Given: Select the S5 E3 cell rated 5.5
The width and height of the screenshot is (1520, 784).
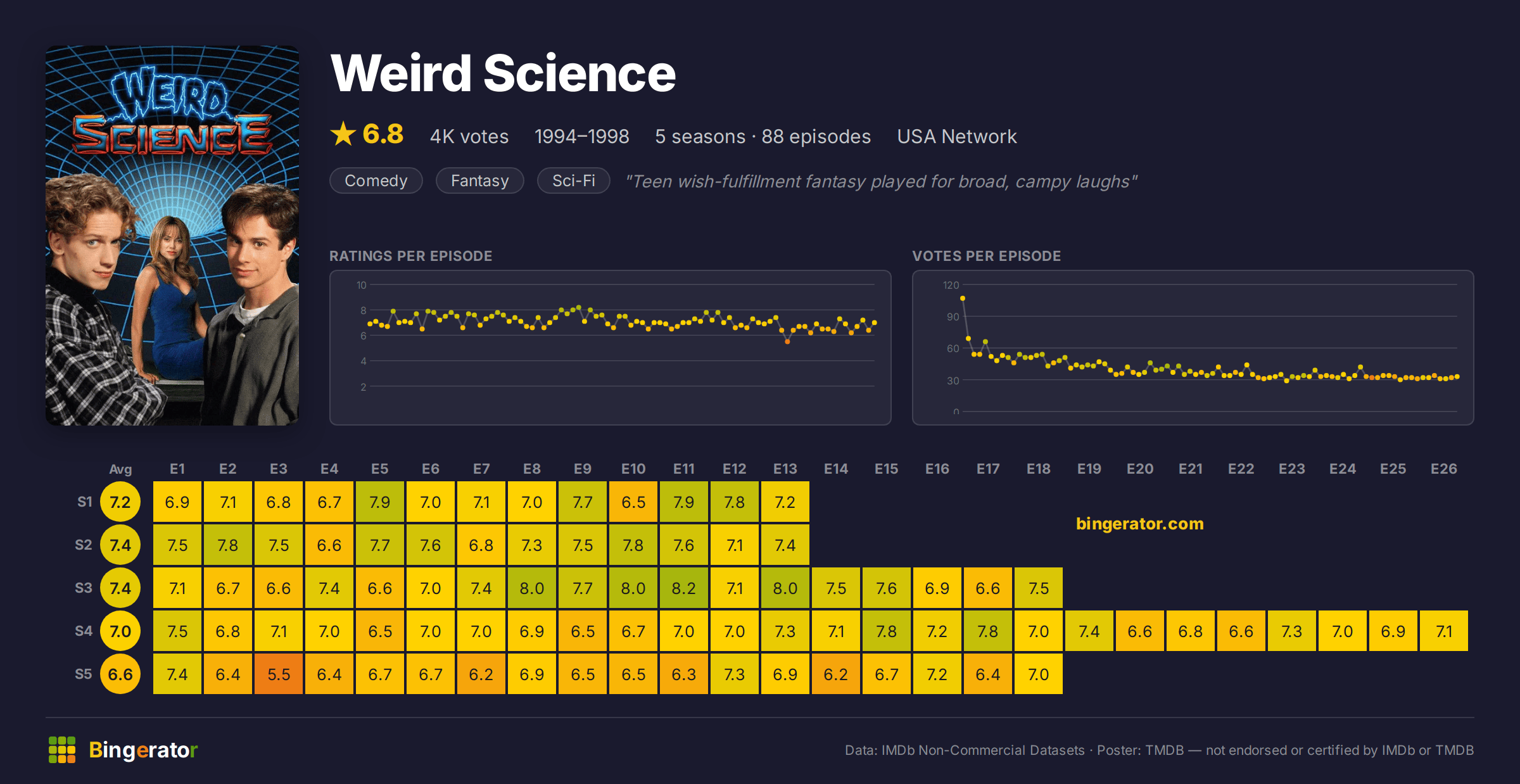Looking at the screenshot, I should [279, 674].
